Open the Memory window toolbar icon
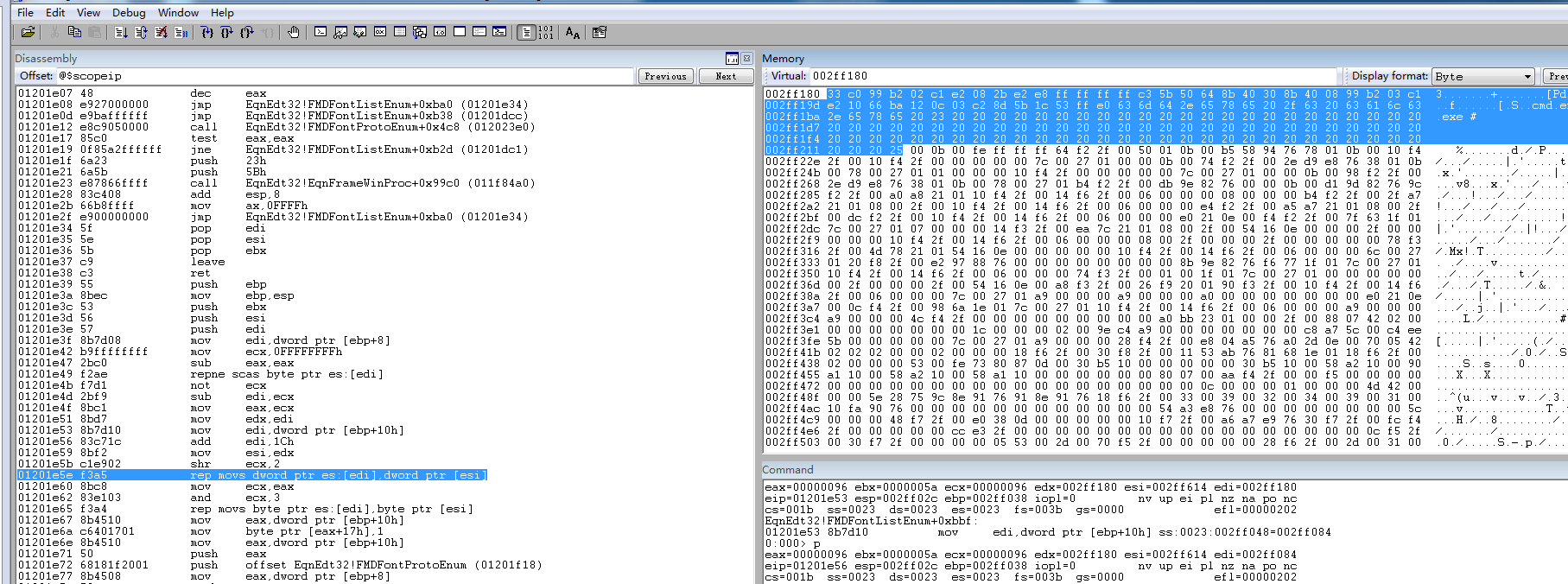 pos(400,33)
